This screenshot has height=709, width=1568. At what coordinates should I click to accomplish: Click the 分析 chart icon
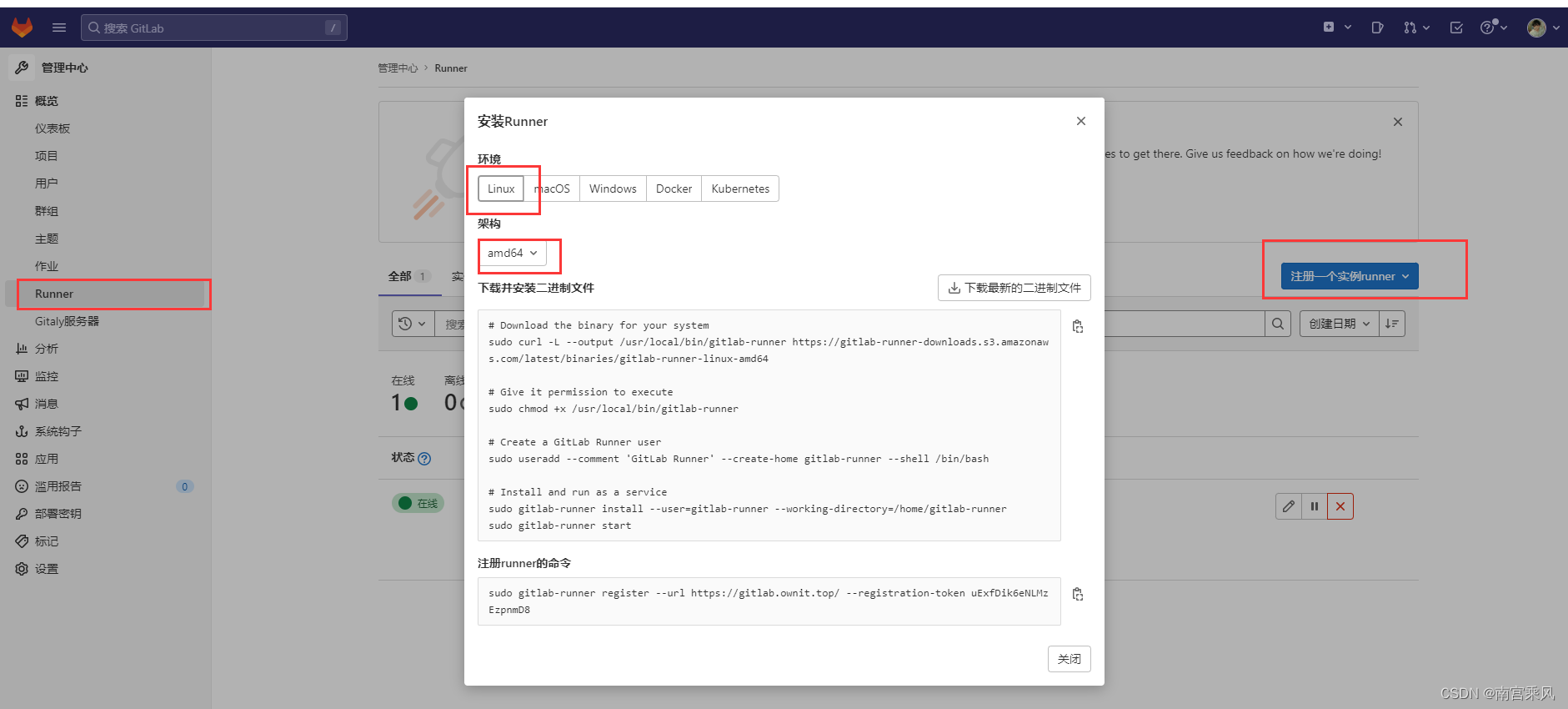(22, 349)
